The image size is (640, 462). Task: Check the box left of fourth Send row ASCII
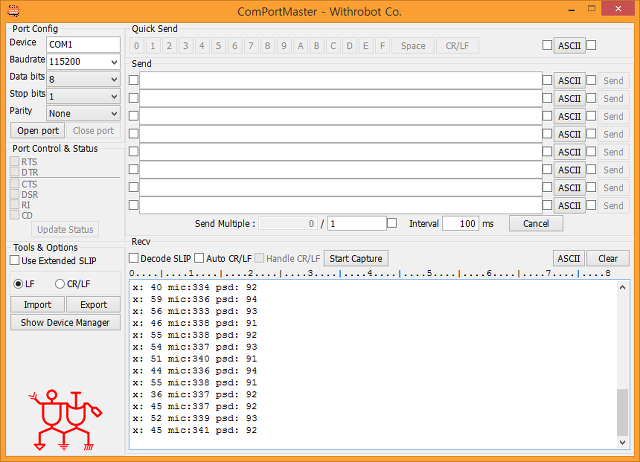547,133
